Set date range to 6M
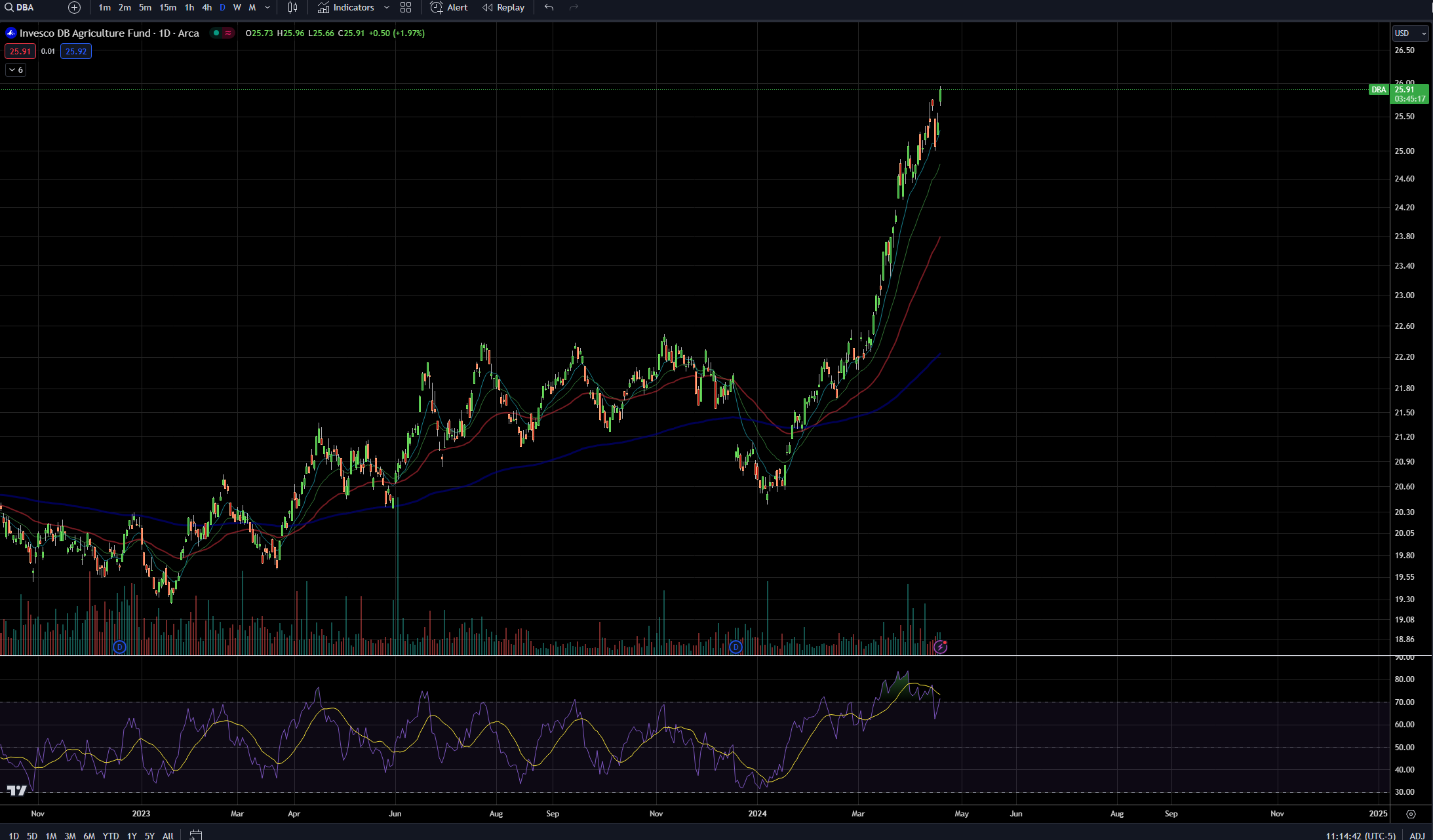The height and width of the screenshot is (840, 1433). click(89, 835)
